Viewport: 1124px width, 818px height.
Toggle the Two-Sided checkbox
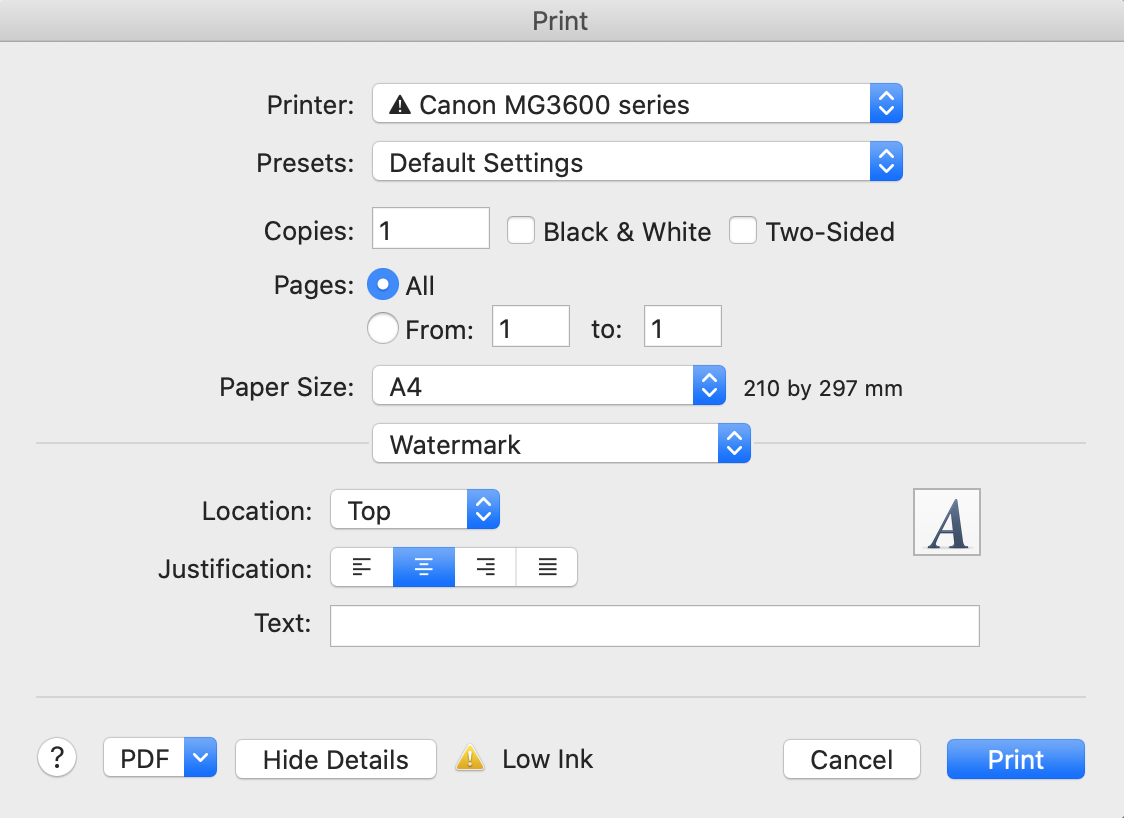click(743, 231)
